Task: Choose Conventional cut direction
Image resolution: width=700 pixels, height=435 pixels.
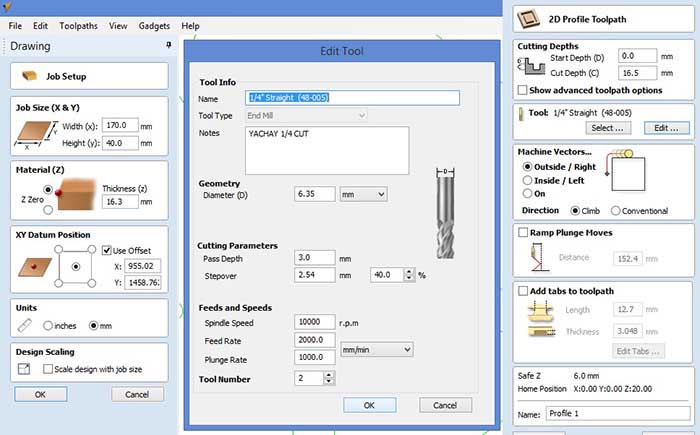Action: click(x=616, y=211)
